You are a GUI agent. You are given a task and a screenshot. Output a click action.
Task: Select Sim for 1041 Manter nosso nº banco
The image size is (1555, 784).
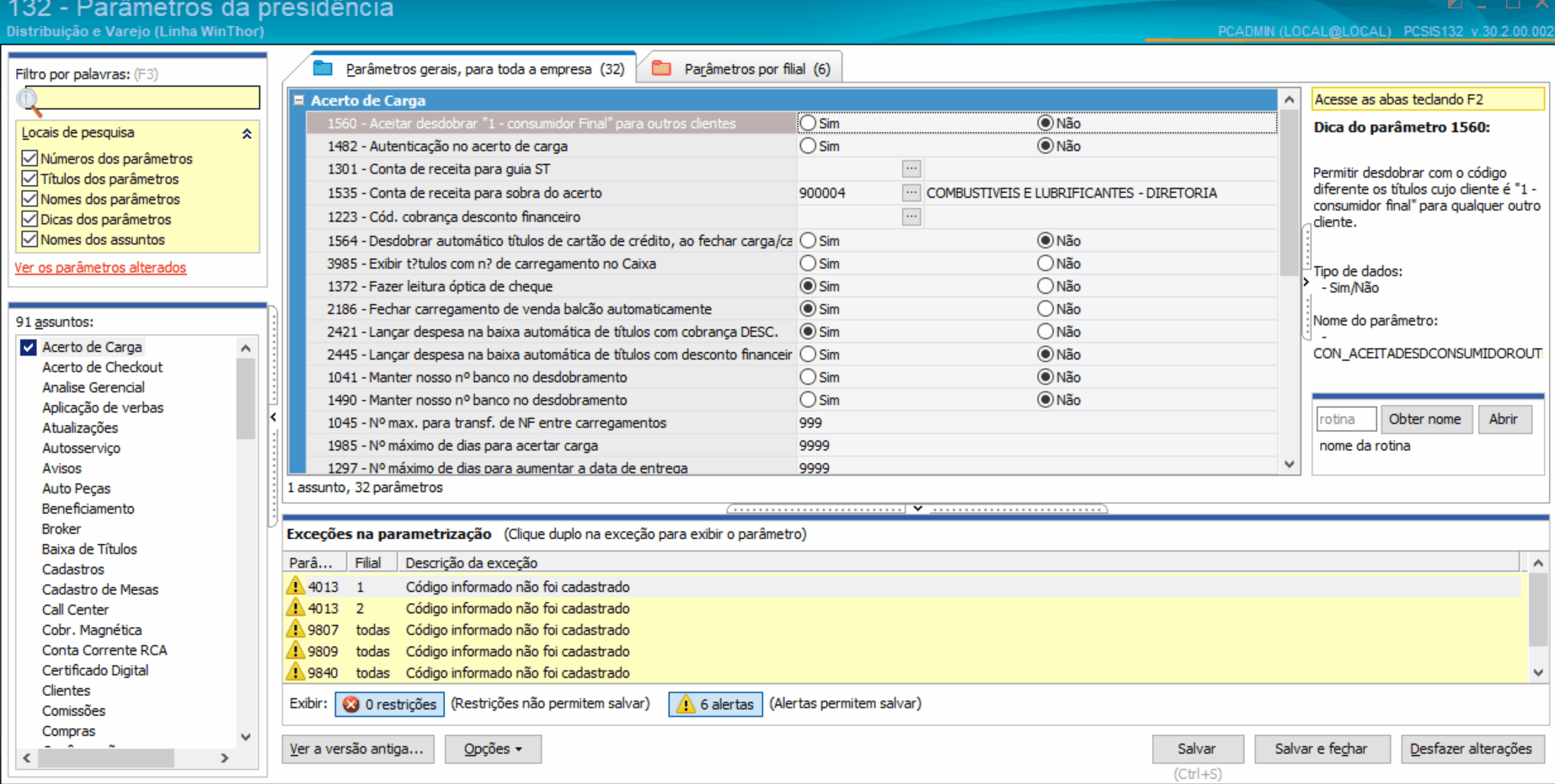coord(808,377)
